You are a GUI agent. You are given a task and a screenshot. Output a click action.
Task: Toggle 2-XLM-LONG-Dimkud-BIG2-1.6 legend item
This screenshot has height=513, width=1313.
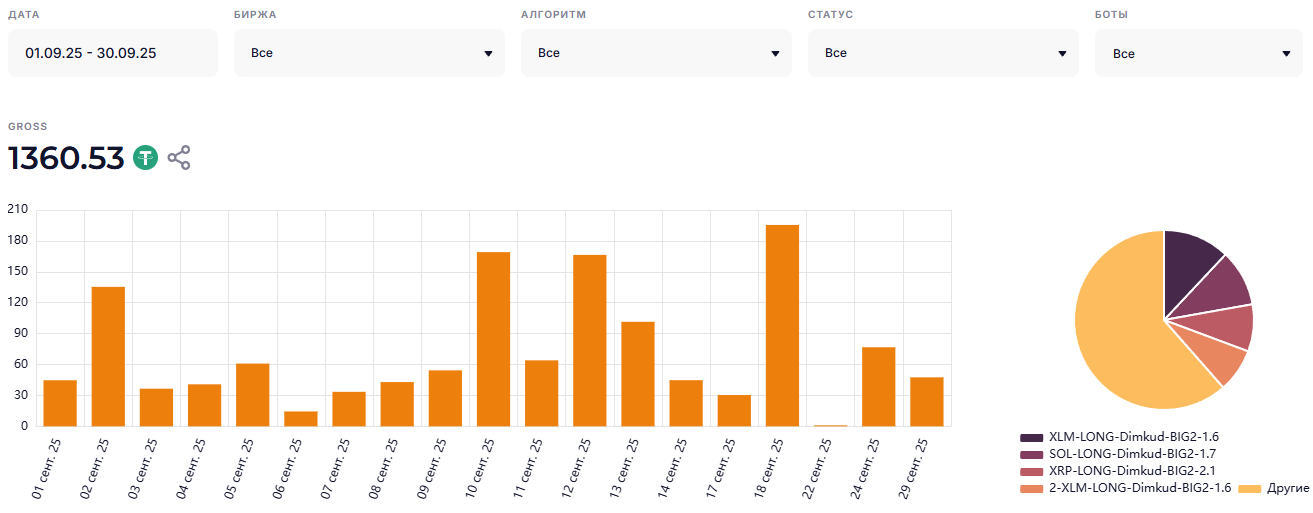pyautogui.click(x=1031, y=488)
